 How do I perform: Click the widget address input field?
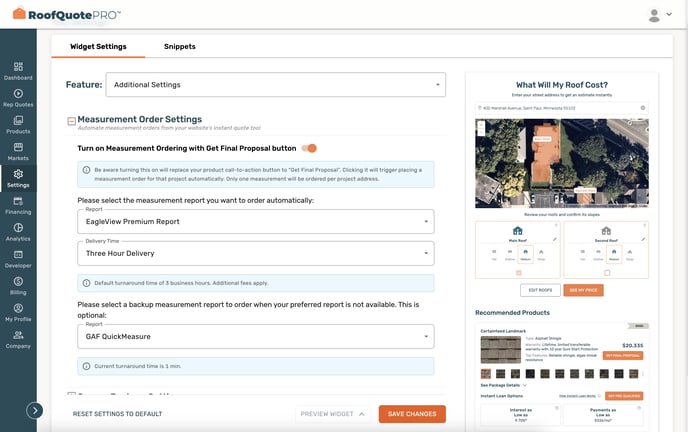pos(562,108)
